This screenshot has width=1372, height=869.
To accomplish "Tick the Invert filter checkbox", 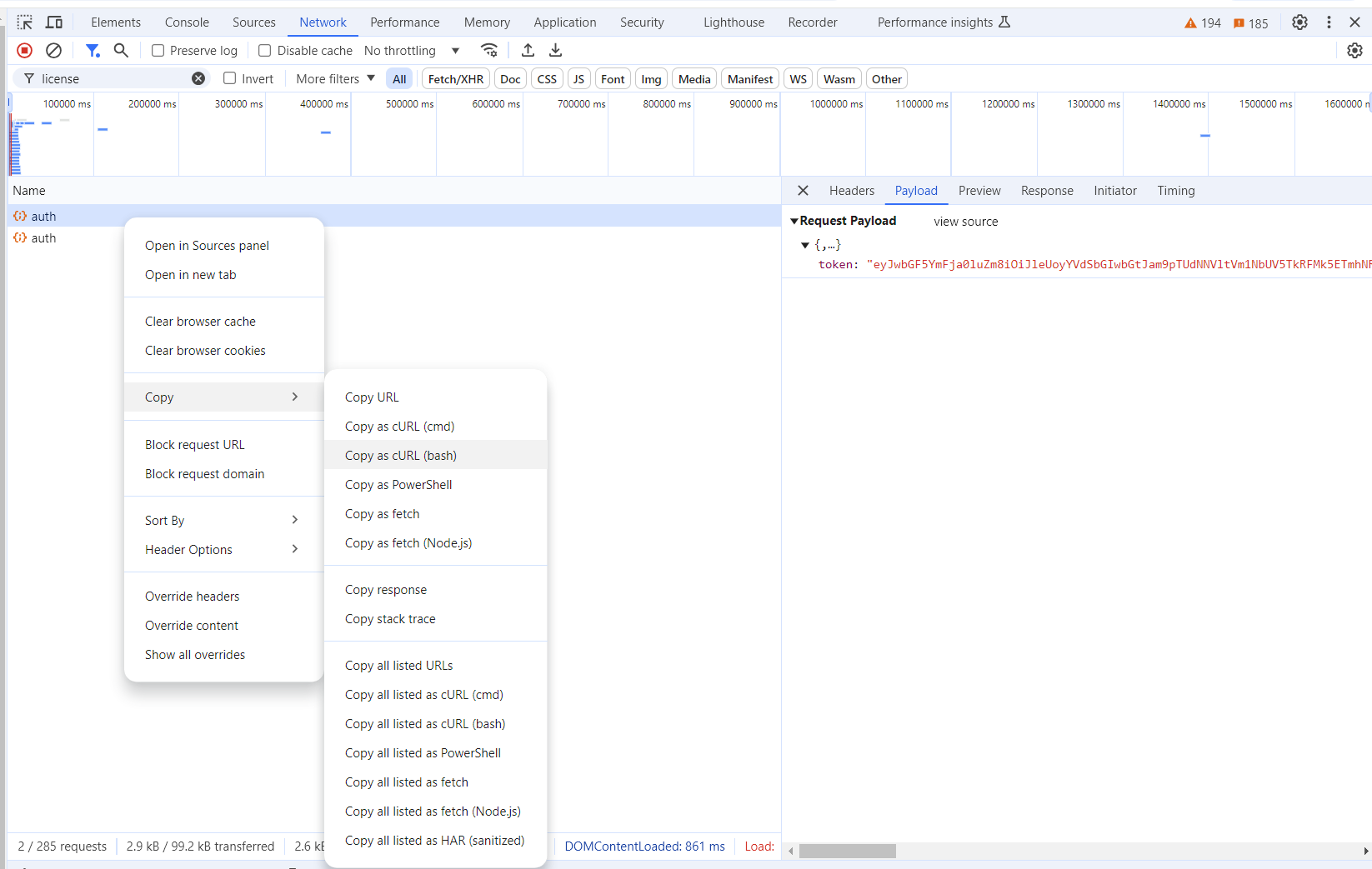I will point(230,78).
